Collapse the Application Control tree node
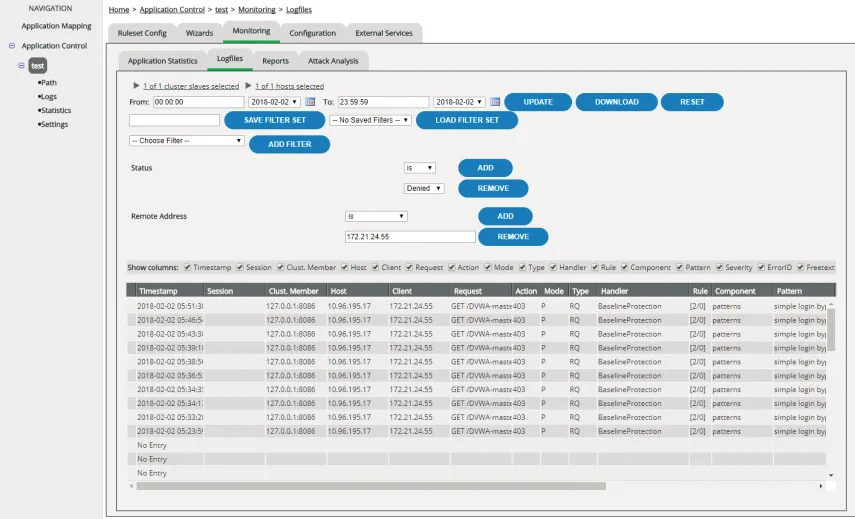Image resolution: width=855 pixels, height=519 pixels. pyautogui.click(x=12, y=46)
